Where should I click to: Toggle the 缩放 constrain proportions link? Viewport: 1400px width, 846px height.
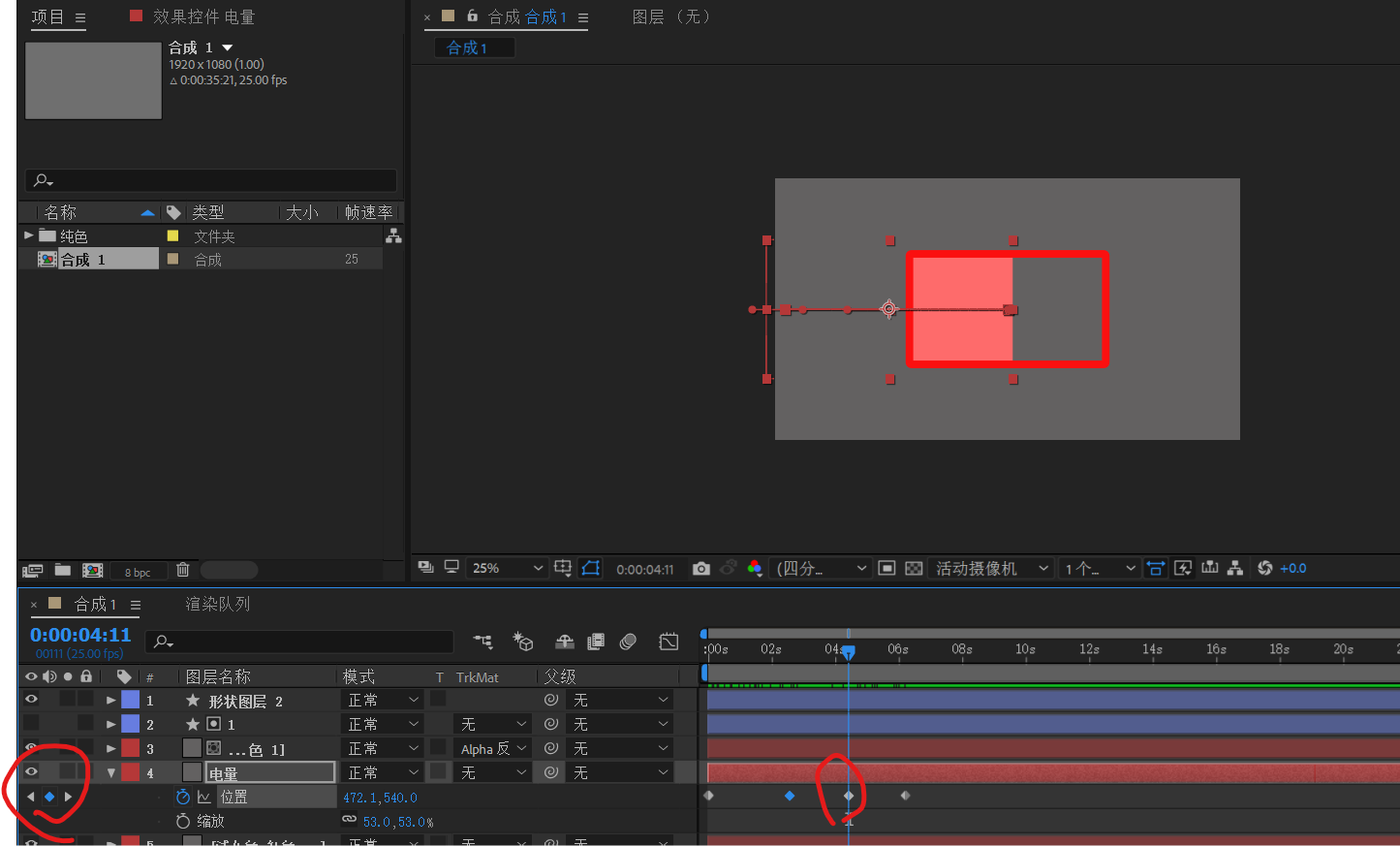pos(350,820)
